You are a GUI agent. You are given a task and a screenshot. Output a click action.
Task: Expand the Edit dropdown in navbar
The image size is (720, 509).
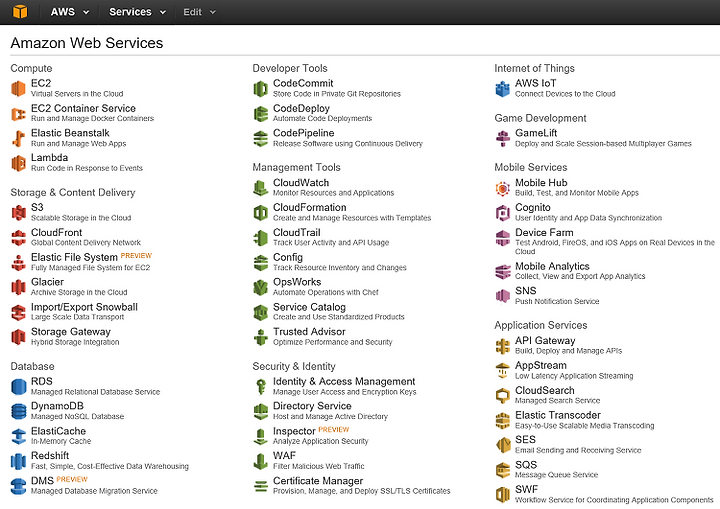point(199,12)
